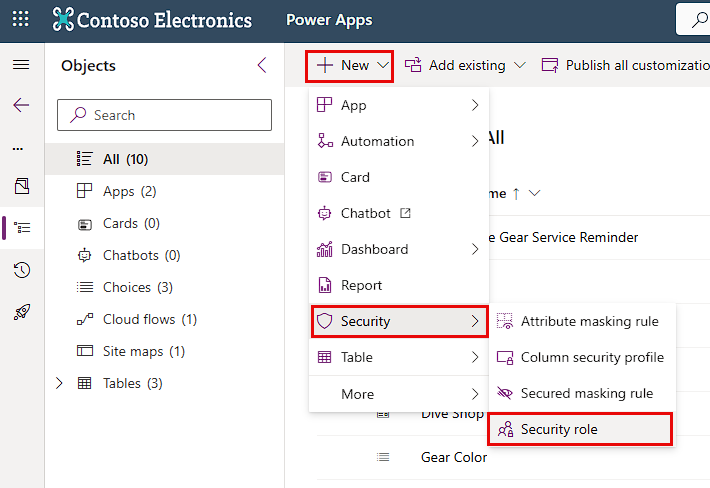Click the Contoso Electronics logo icon
The image size is (710, 488).
coord(64,19)
